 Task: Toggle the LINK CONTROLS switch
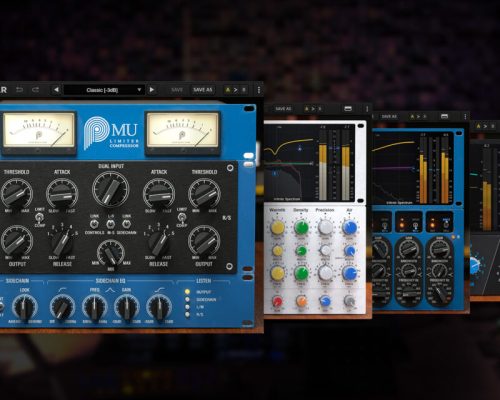click(94, 224)
